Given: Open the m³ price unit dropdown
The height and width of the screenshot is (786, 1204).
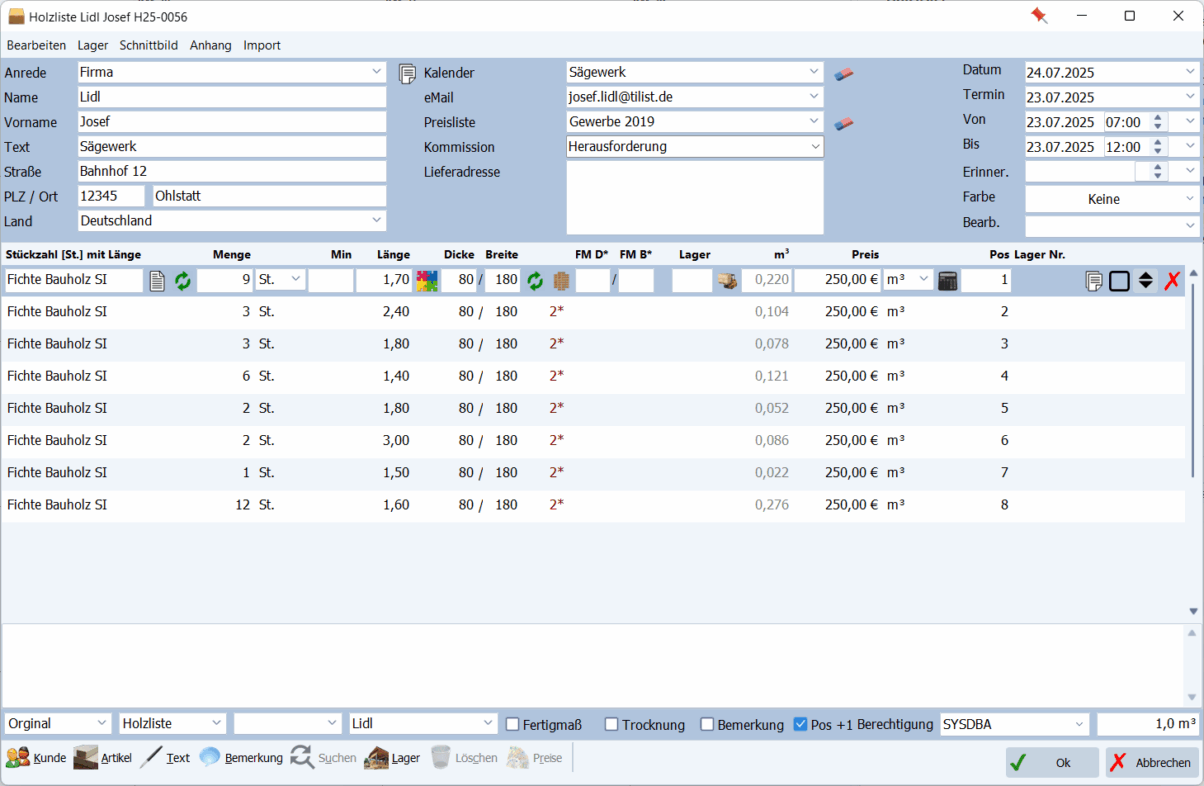Looking at the screenshot, I should point(923,280).
